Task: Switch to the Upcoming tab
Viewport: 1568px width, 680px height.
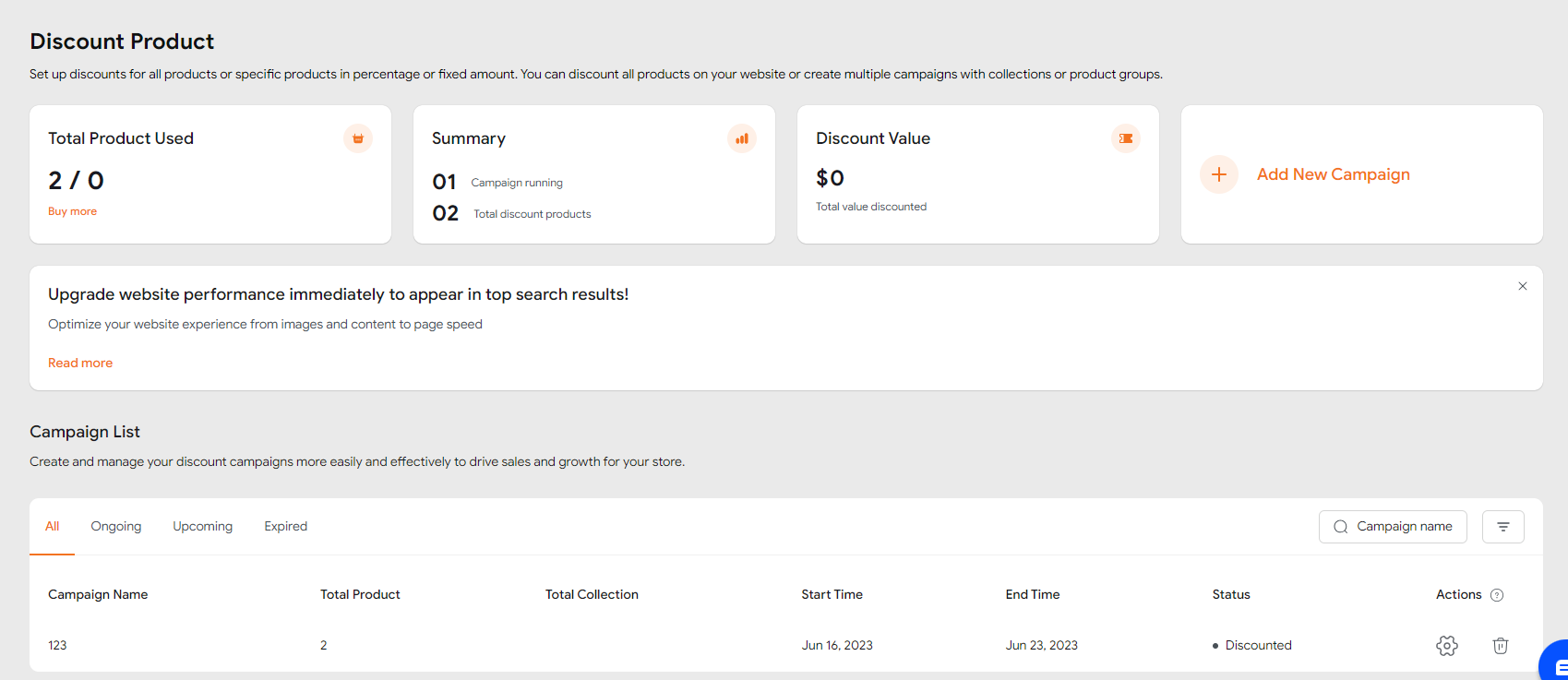Action: 202,527
